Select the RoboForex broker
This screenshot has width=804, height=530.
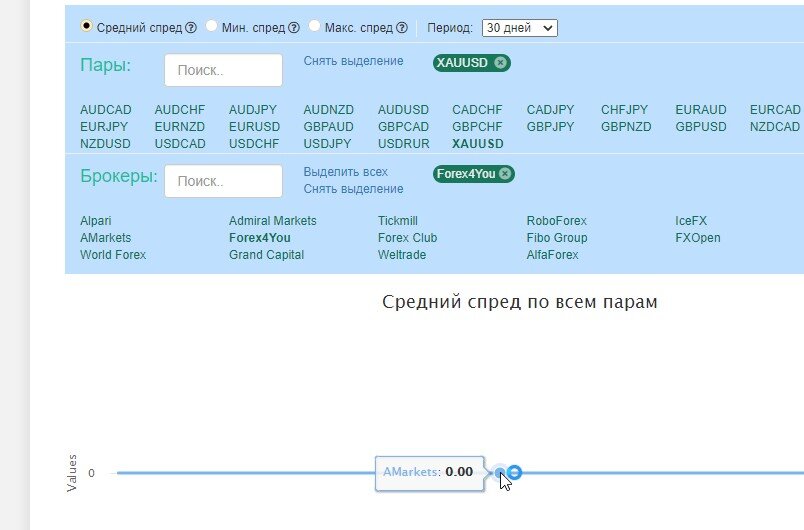click(x=556, y=221)
